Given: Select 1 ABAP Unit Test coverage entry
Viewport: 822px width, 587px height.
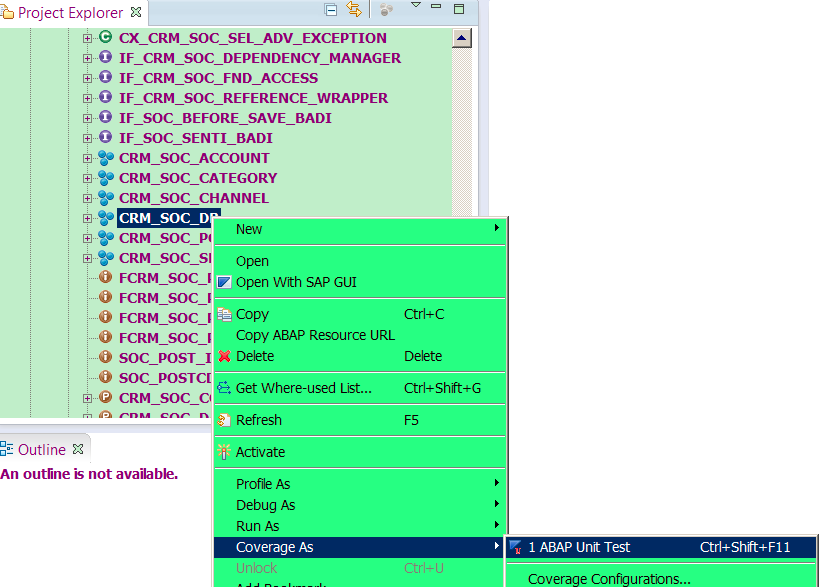Looking at the screenshot, I should coord(661,547).
